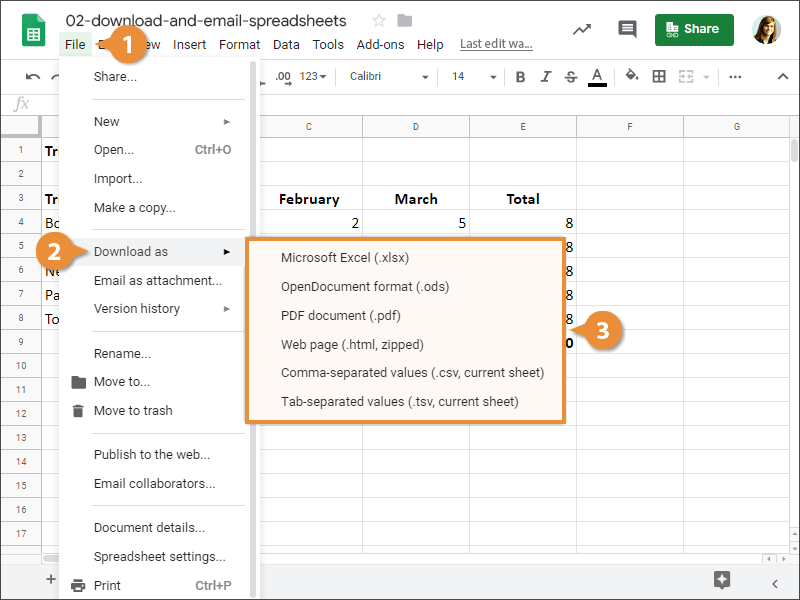Screen dimensions: 800x600
Task: Click the Share button
Action: [694, 30]
